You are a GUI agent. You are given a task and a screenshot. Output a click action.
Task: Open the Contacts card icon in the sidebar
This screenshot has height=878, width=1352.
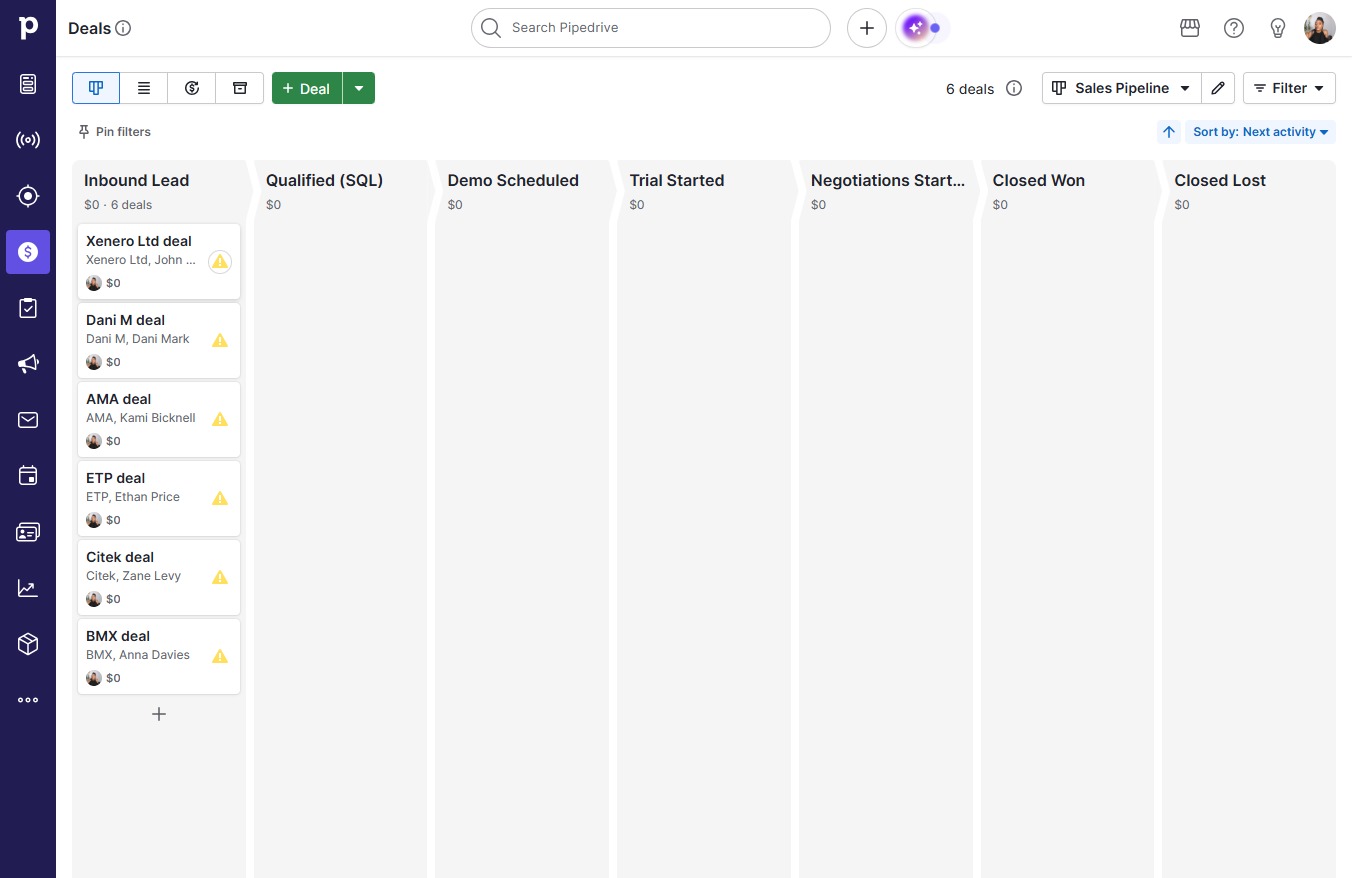tap(28, 532)
